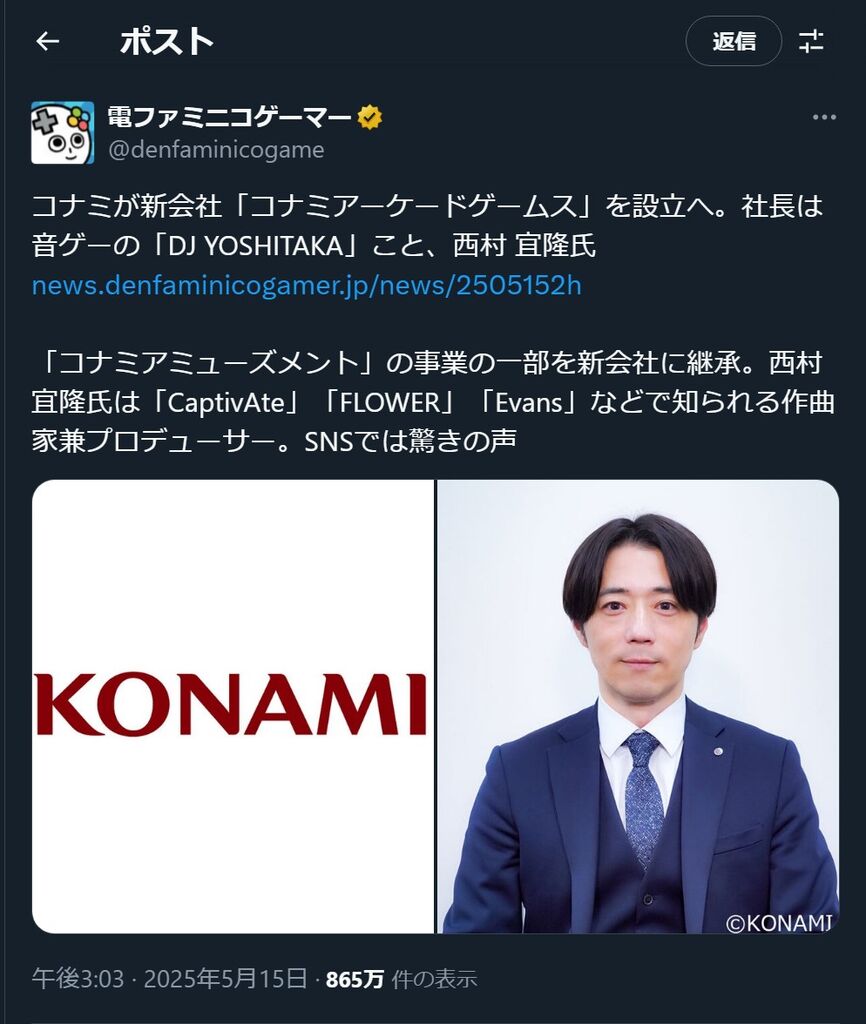Go back with the left arrow

[48, 42]
